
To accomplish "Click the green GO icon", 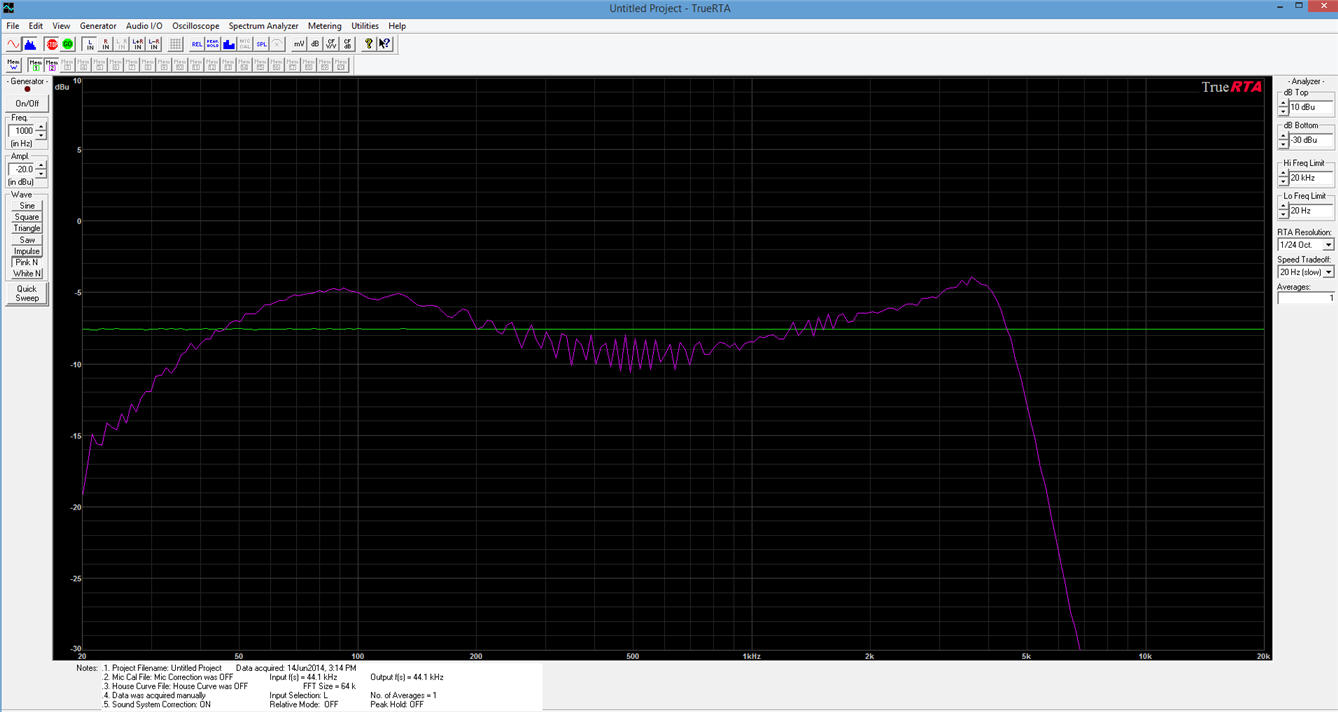I will (x=68, y=44).
